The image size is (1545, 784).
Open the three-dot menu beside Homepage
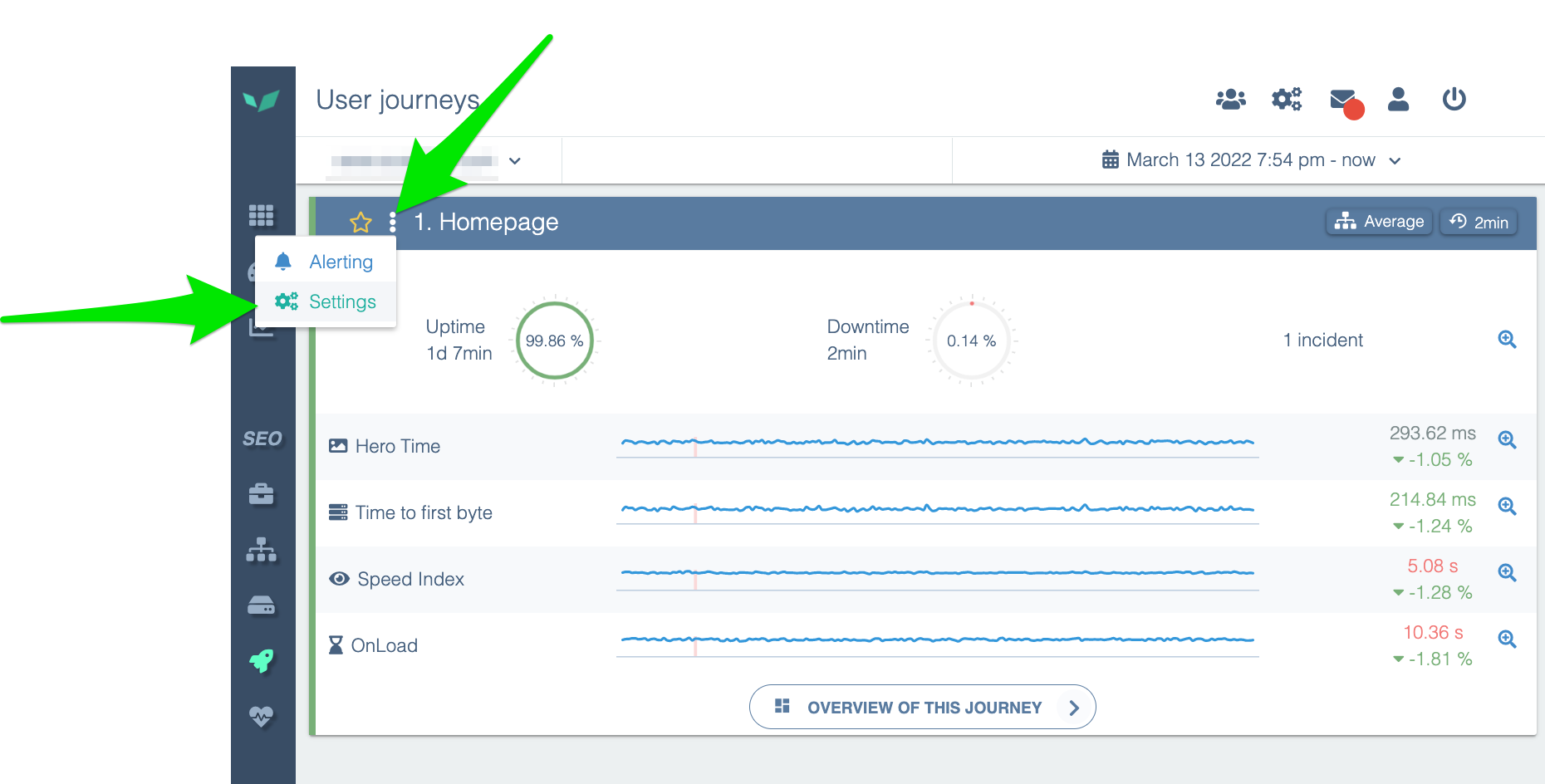[393, 223]
